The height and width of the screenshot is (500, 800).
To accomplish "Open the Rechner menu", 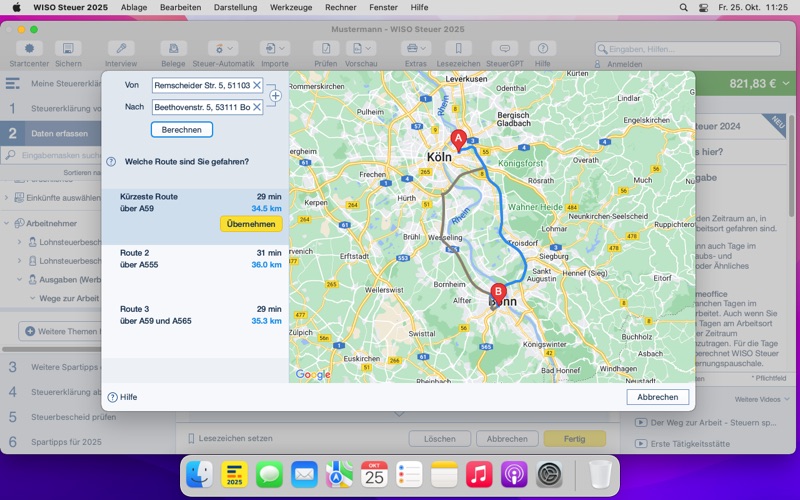I will click(341, 7).
